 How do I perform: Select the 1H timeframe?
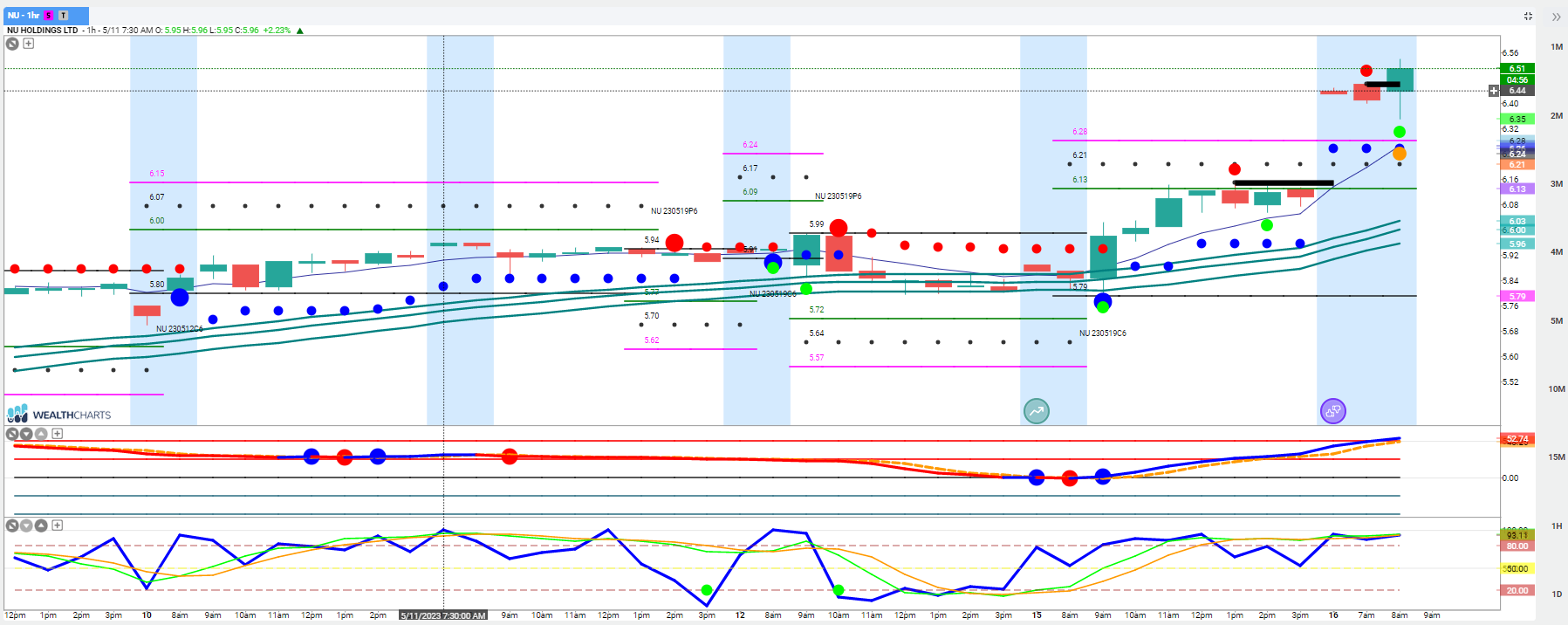(x=1557, y=525)
